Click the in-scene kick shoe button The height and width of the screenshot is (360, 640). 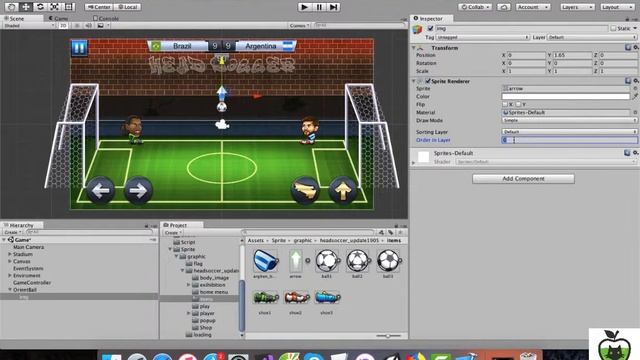click(305, 190)
